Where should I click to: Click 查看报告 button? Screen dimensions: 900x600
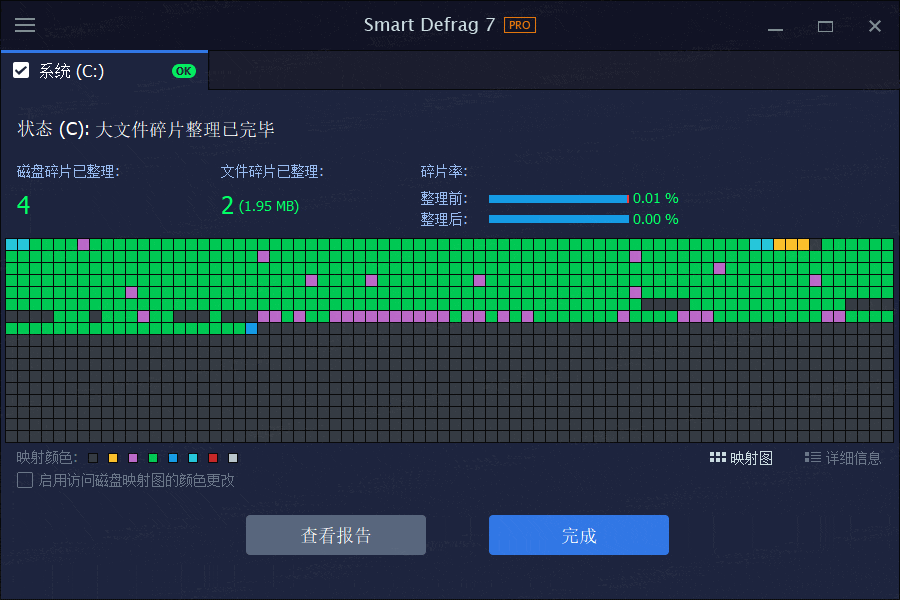(x=336, y=535)
